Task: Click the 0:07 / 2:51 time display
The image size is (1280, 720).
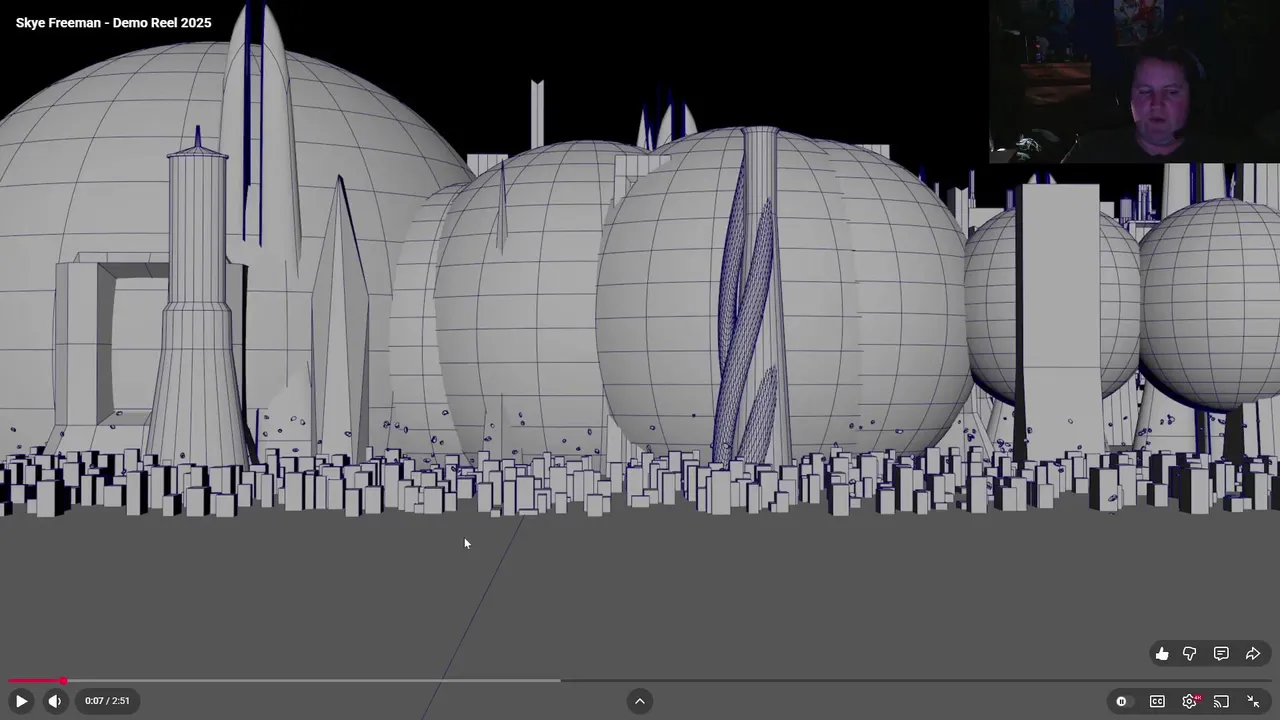Action: tap(107, 701)
